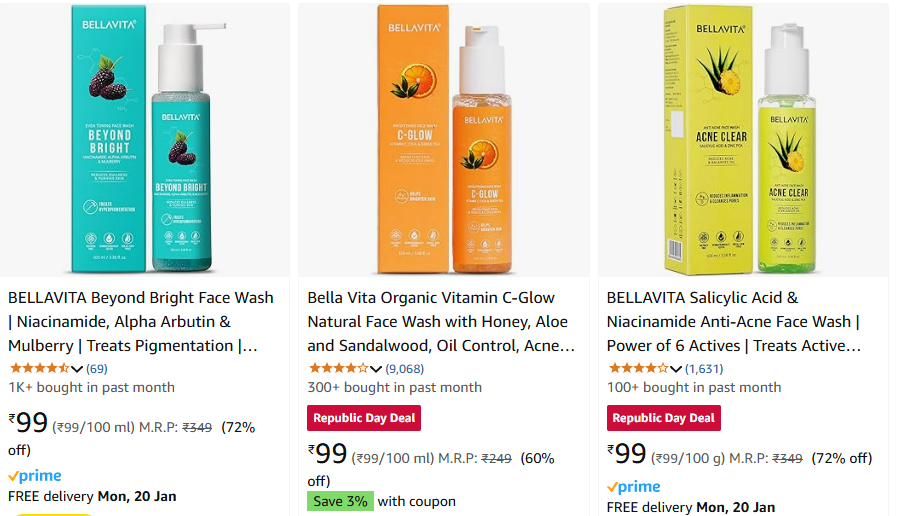899x516 pixels.
Task: Expand rating chevron beside 9,068 reviews
Action: pos(376,369)
